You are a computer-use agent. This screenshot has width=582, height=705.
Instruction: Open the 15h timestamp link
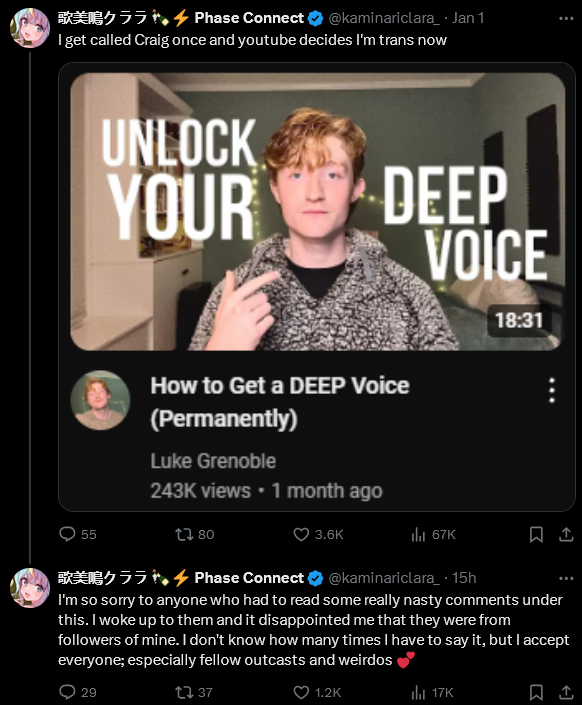(464, 578)
